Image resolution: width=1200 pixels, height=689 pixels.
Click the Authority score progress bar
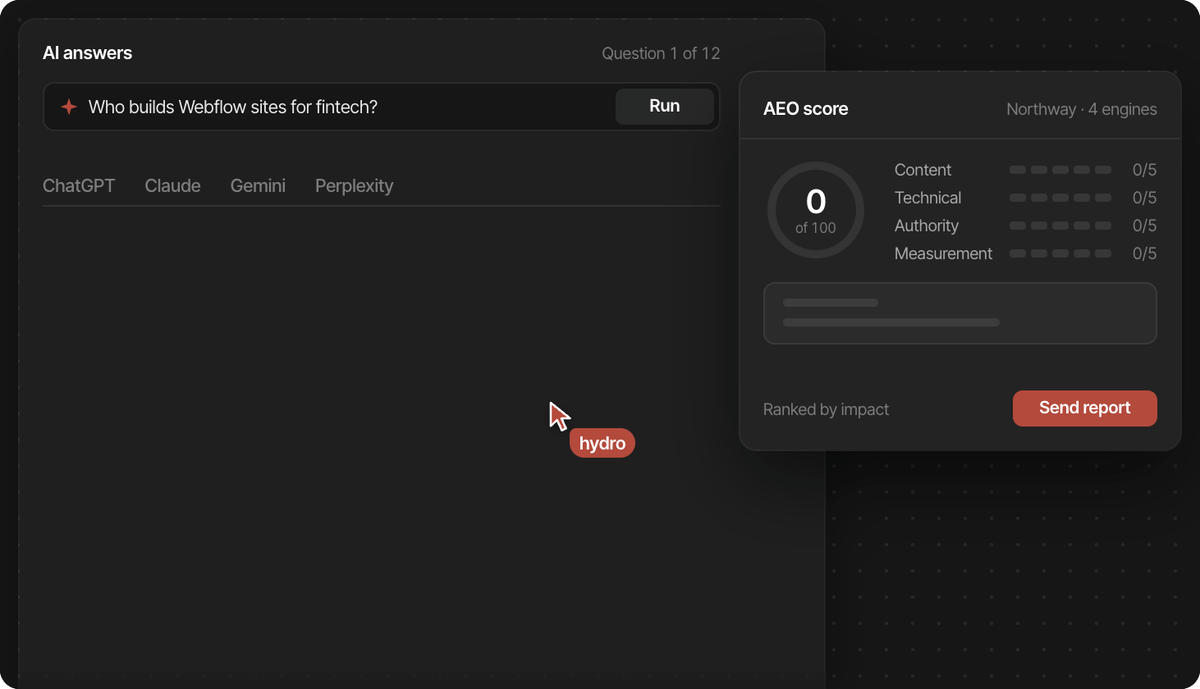pyautogui.click(x=1060, y=226)
